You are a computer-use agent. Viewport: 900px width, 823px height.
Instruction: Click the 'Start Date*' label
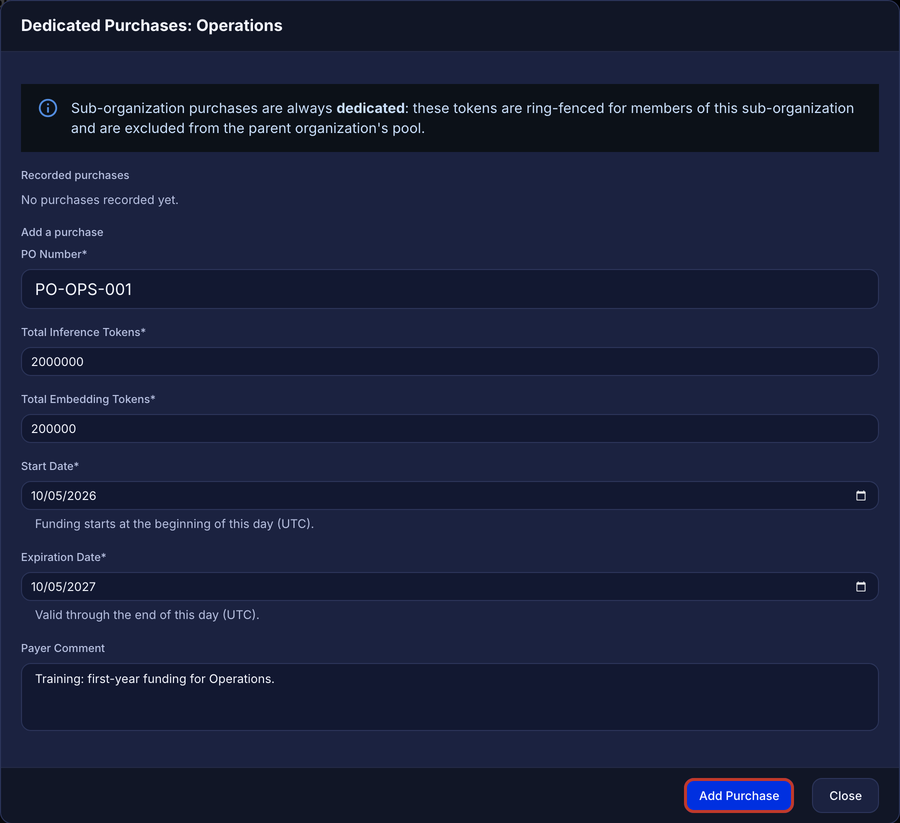50,466
